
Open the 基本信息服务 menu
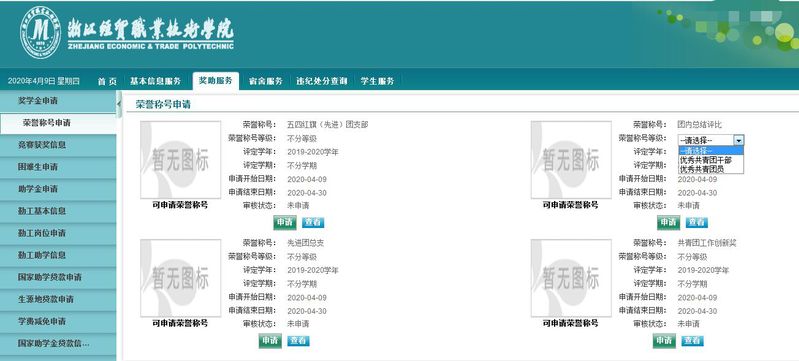coord(155,81)
